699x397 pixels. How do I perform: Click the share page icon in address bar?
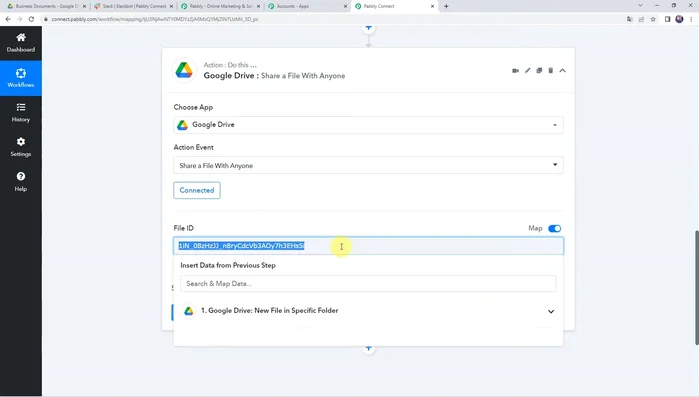pyautogui.click(x=641, y=19)
